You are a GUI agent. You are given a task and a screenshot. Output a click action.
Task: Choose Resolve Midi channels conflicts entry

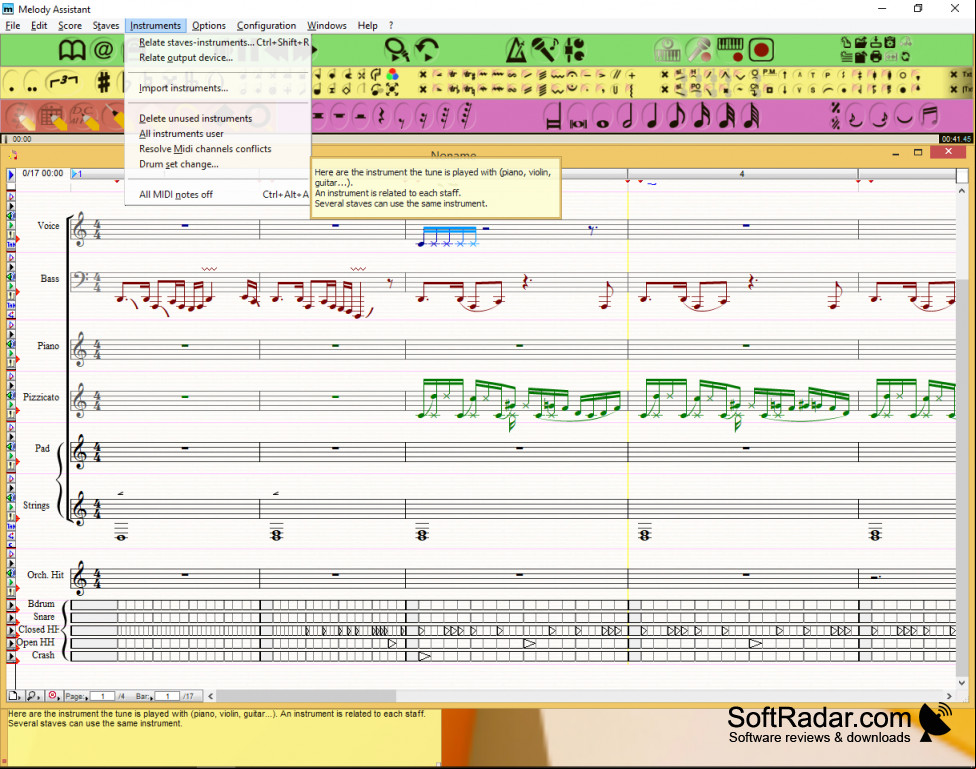pyautogui.click(x=218, y=149)
